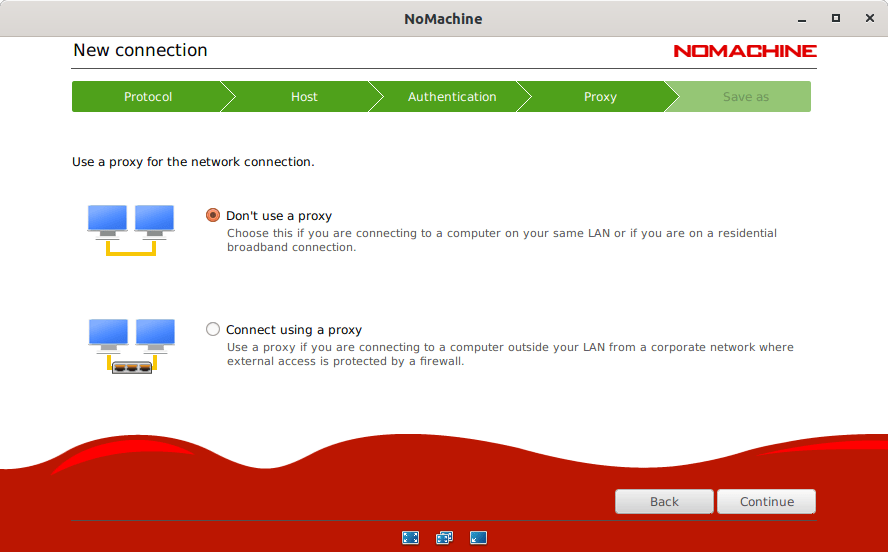This screenshot has height=552, width=888.
Task: Click the proxy connection computers icon
Action: click(x=131, y=345)
